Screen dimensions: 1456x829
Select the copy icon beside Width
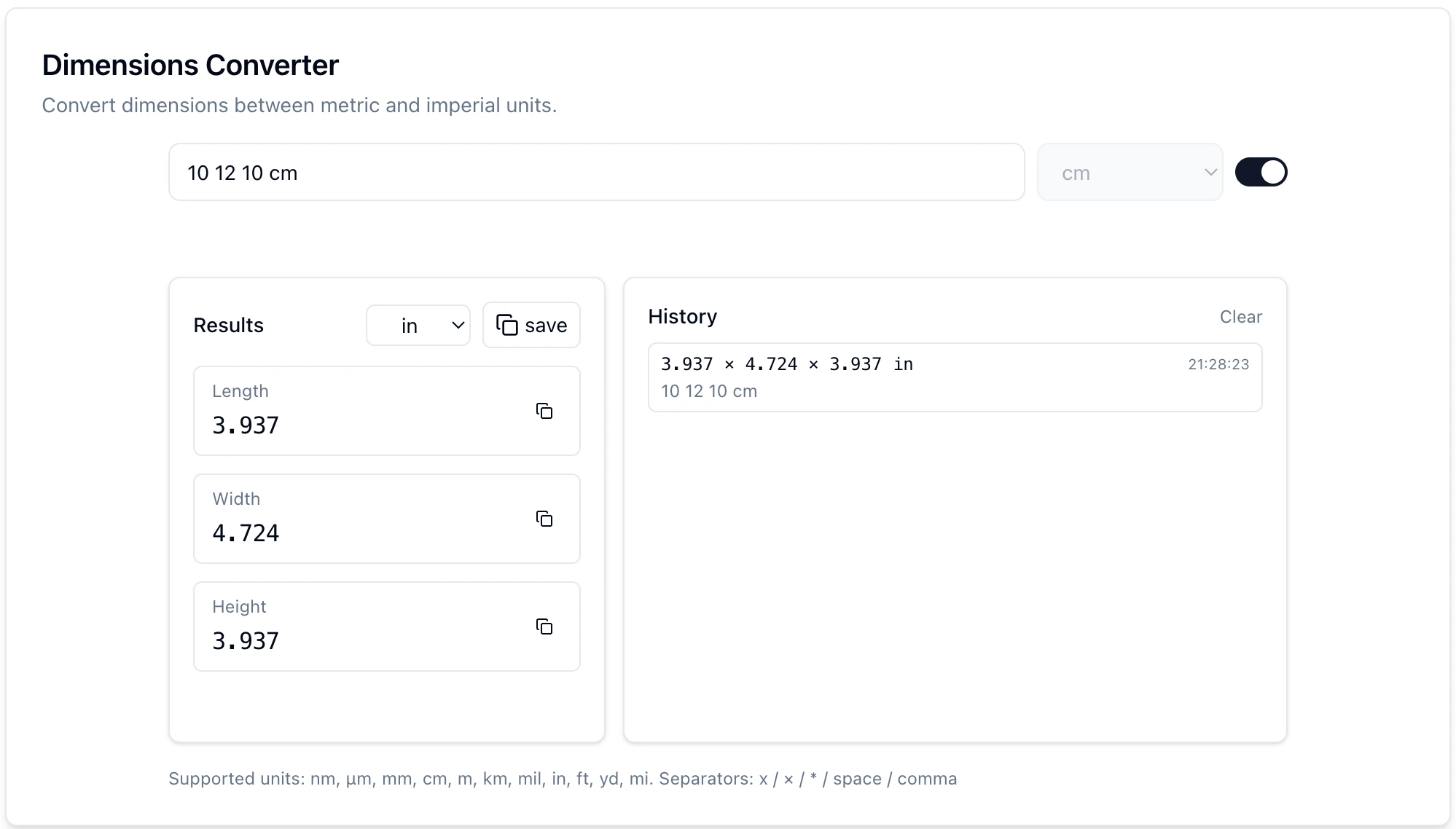545,519
